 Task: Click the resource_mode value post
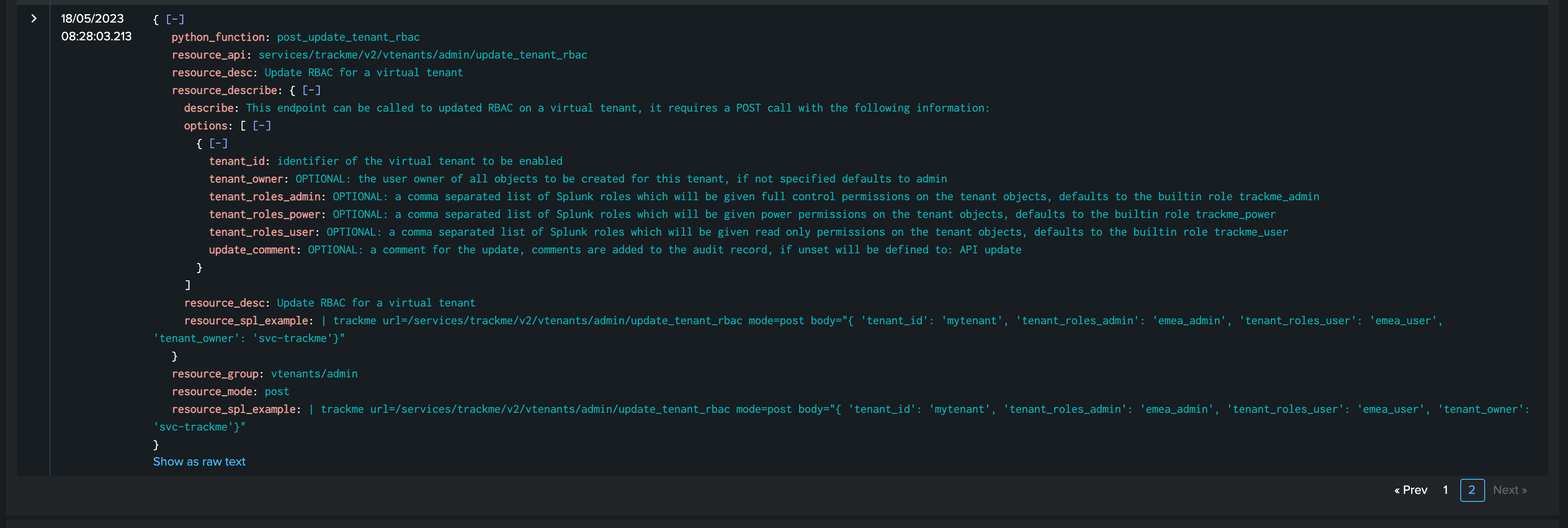(x=277, y=392)
